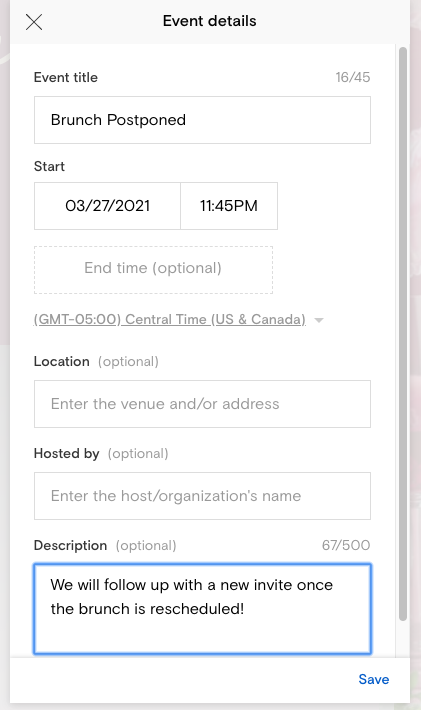The width and height of the screenshot is (421, 710).
Task: Click the Hosted by label
Action: (x=67, y=453)
